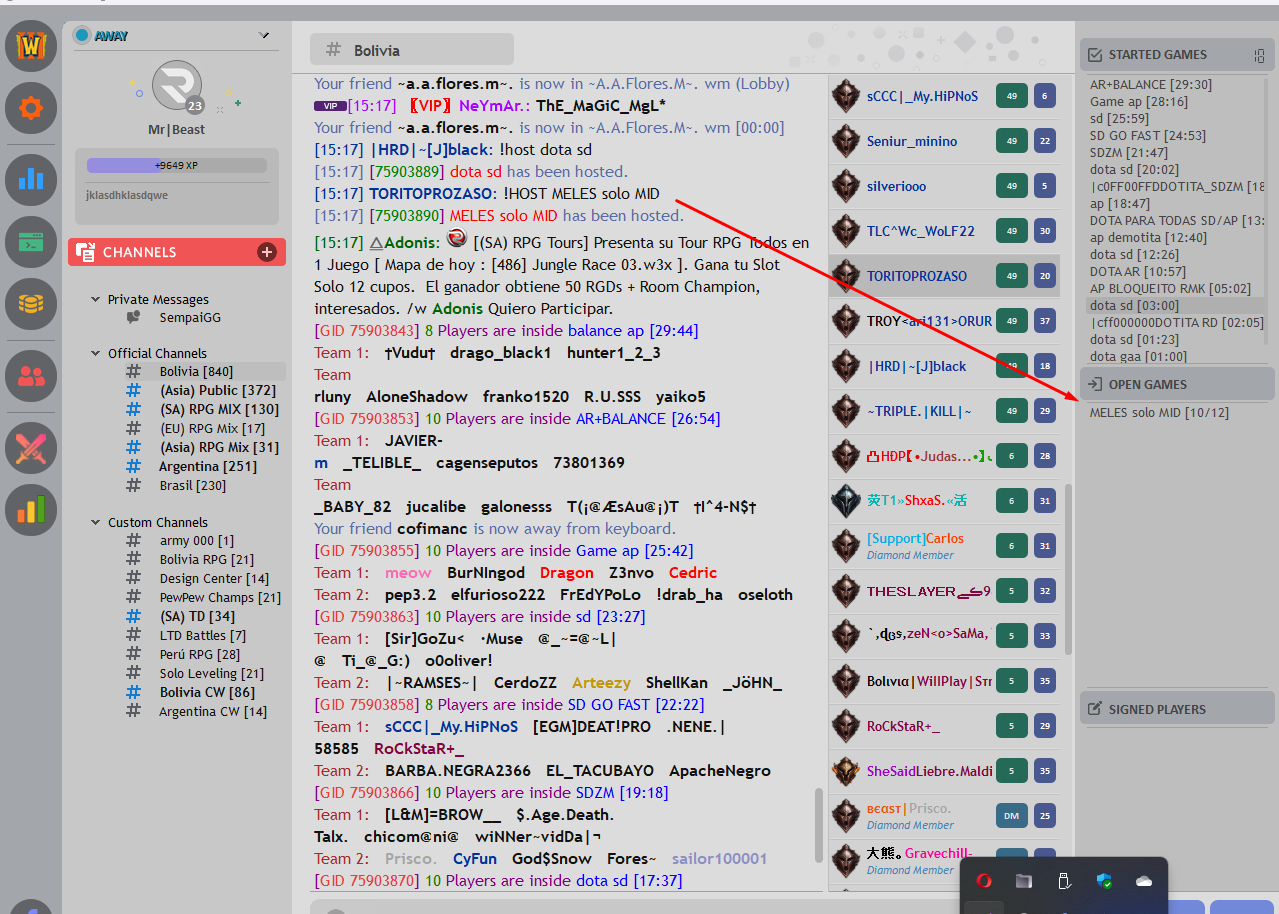The image size is (1279, 914).
Task: Select the Bolivia CW [86] channel
Action: pyautogui.click(x=207, y=692)
